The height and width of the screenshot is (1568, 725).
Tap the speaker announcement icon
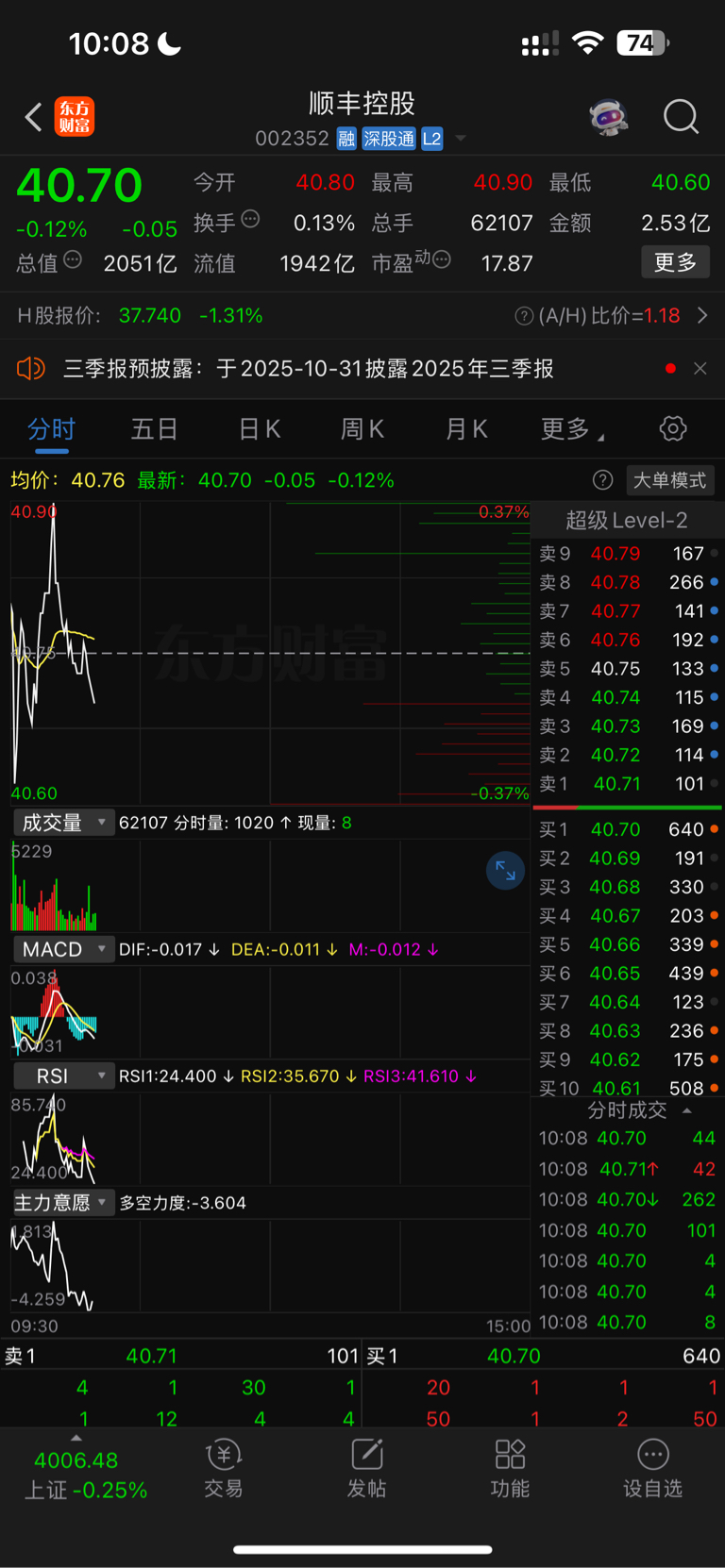(31, 368)
